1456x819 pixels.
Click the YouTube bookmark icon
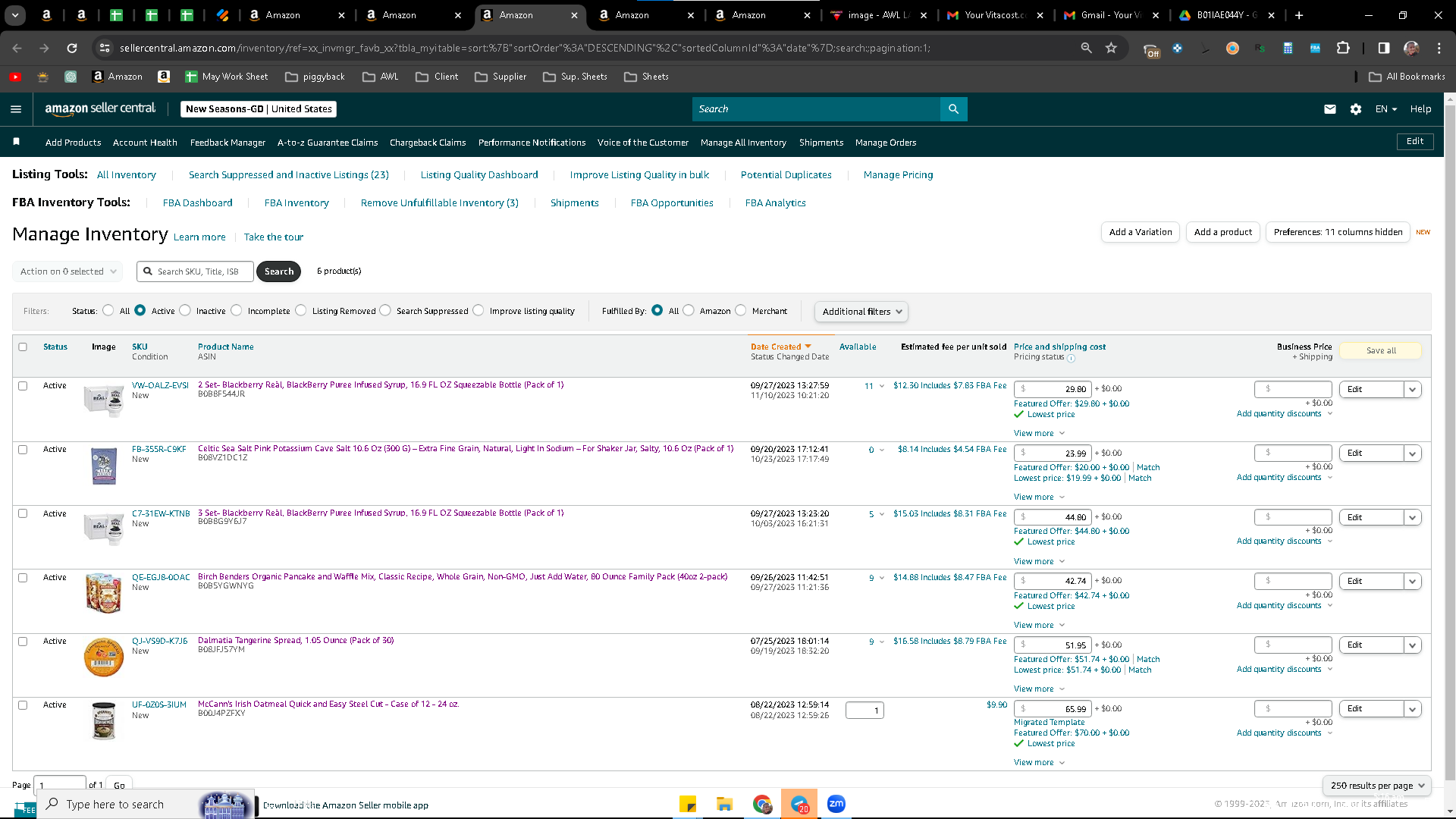pyautogui.click(x=15, y=77)
